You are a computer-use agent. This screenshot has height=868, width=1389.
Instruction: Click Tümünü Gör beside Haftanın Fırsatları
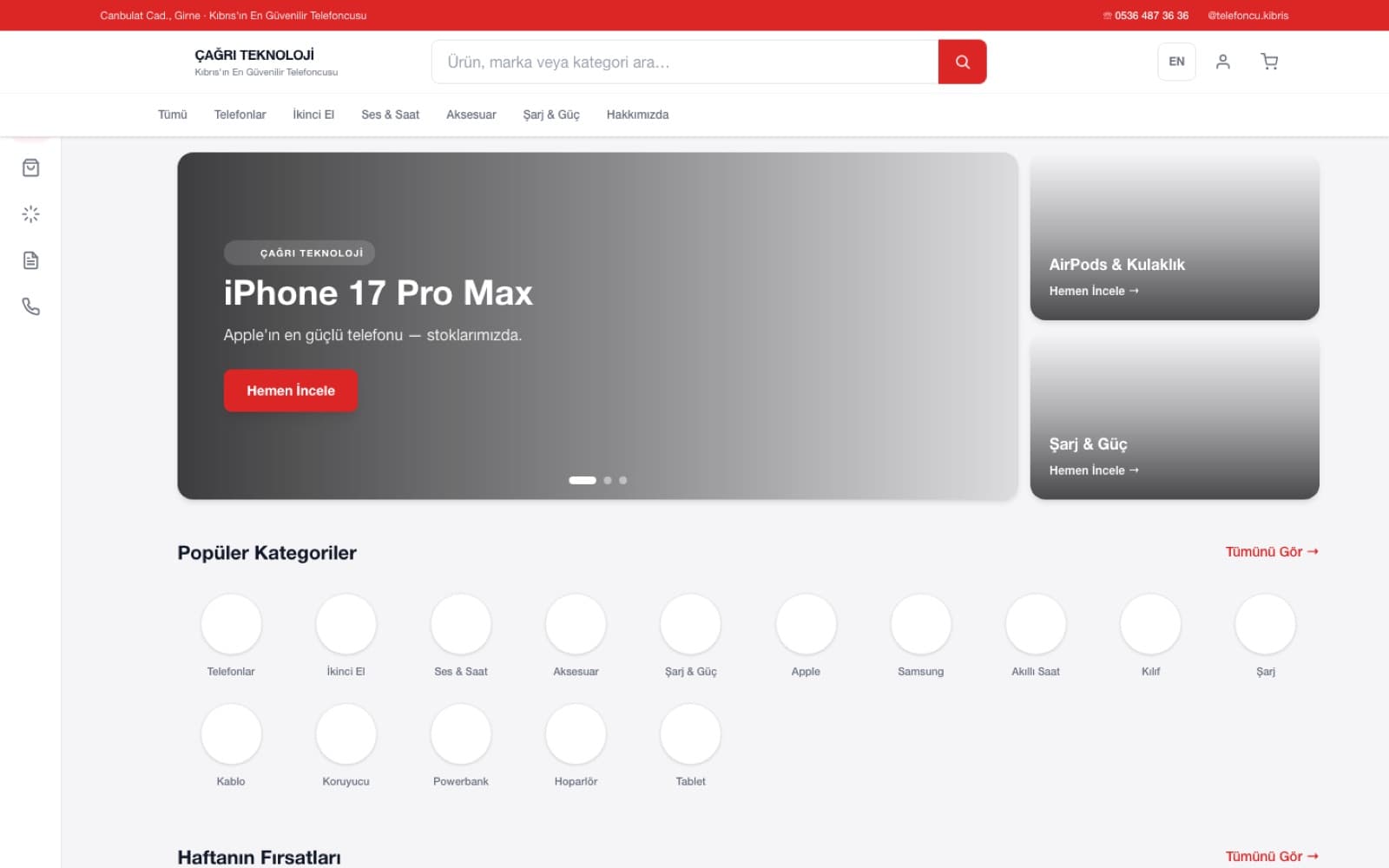click(1272, 857)
